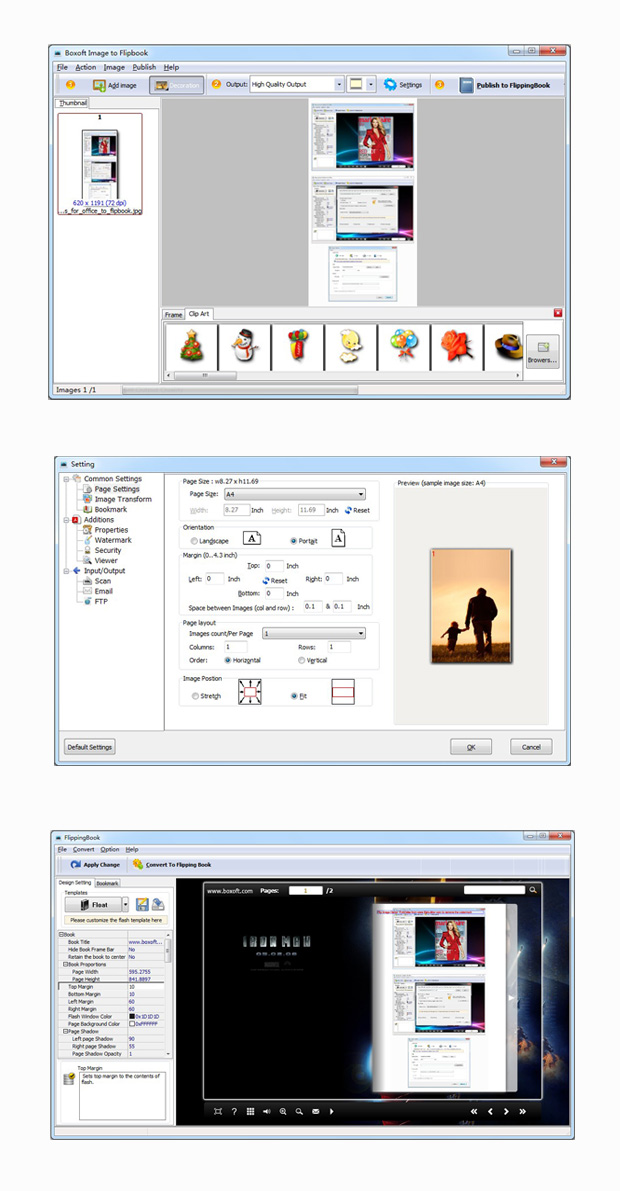The width and height of the screenshot is (620, 1191).
Task: Collapse the Book Proportions property group
Action: click(65, 964)
